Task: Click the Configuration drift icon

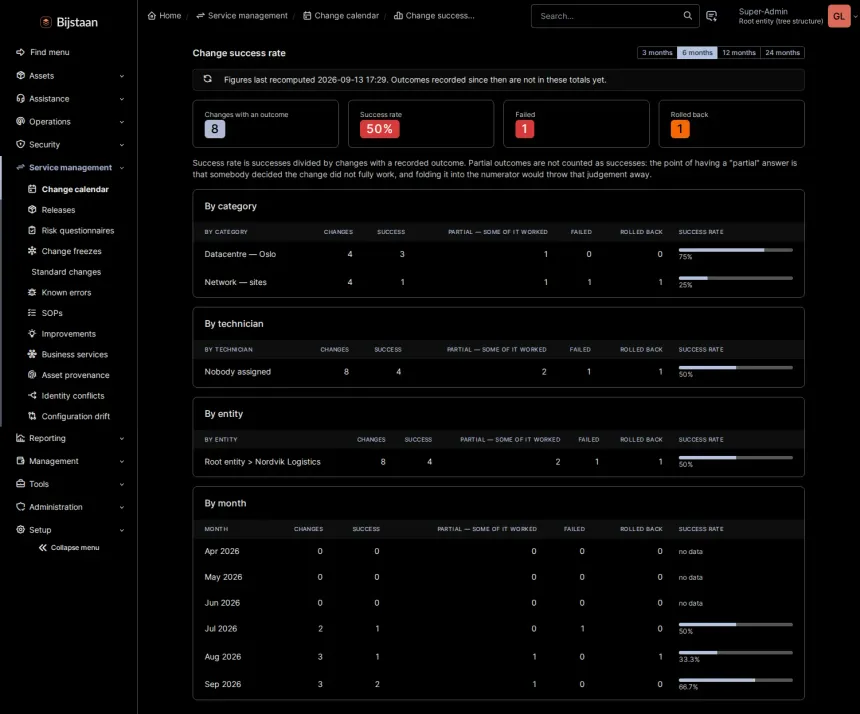Action: [32, 416]
